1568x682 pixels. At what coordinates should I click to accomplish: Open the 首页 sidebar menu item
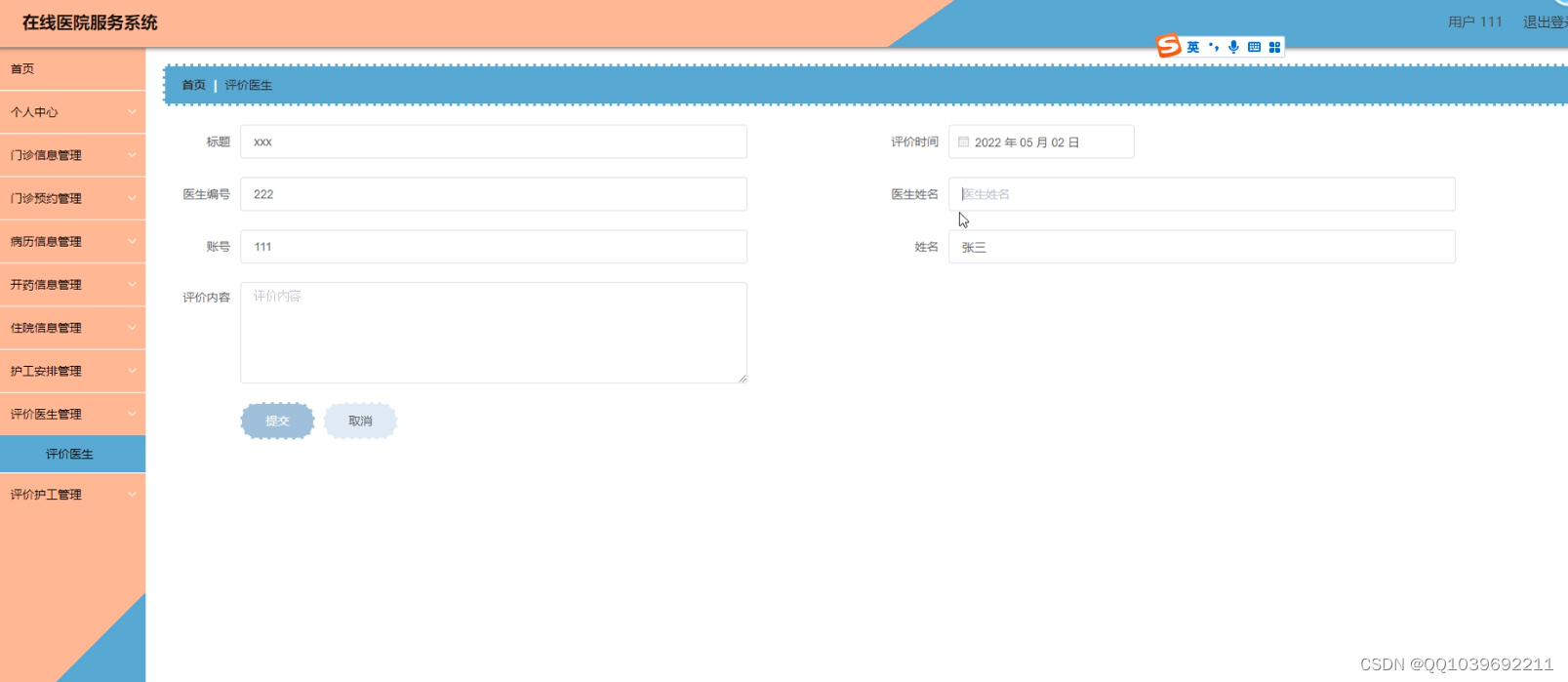pos(73,69)
